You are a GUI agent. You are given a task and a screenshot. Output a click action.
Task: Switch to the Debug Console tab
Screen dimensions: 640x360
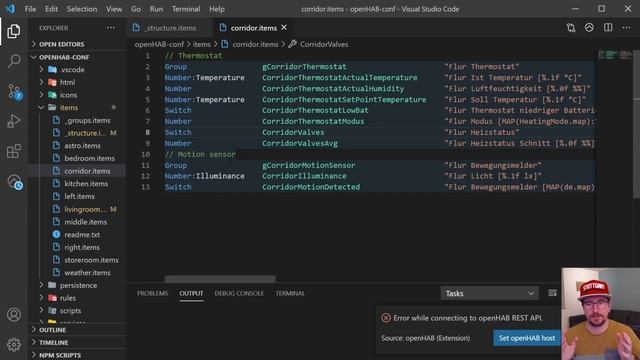[x=239, y=293]
